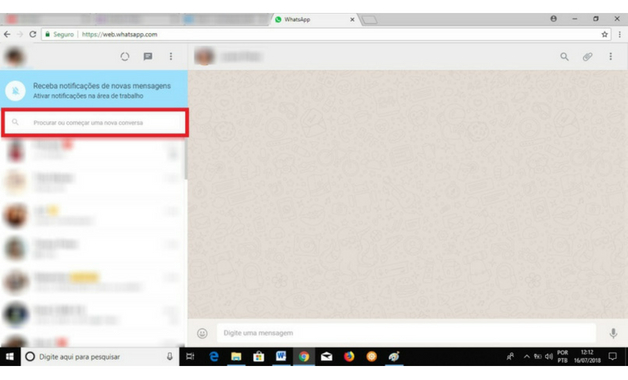Open the clock showing 12:12
Viewport: 628px width, 380px height.
pyautogui.click(x=587, y=356)
